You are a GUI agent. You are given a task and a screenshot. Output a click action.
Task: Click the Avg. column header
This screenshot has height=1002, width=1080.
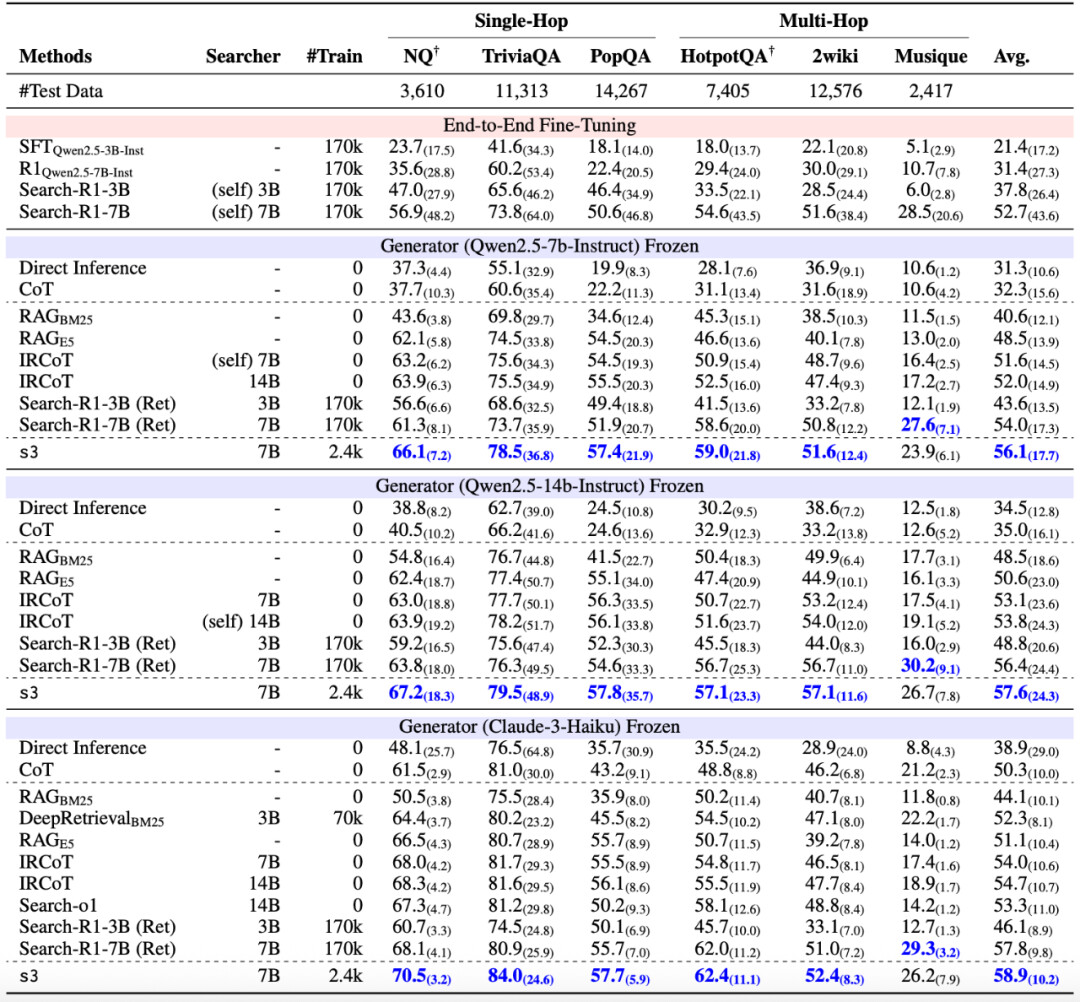[x=1011, y=56]
